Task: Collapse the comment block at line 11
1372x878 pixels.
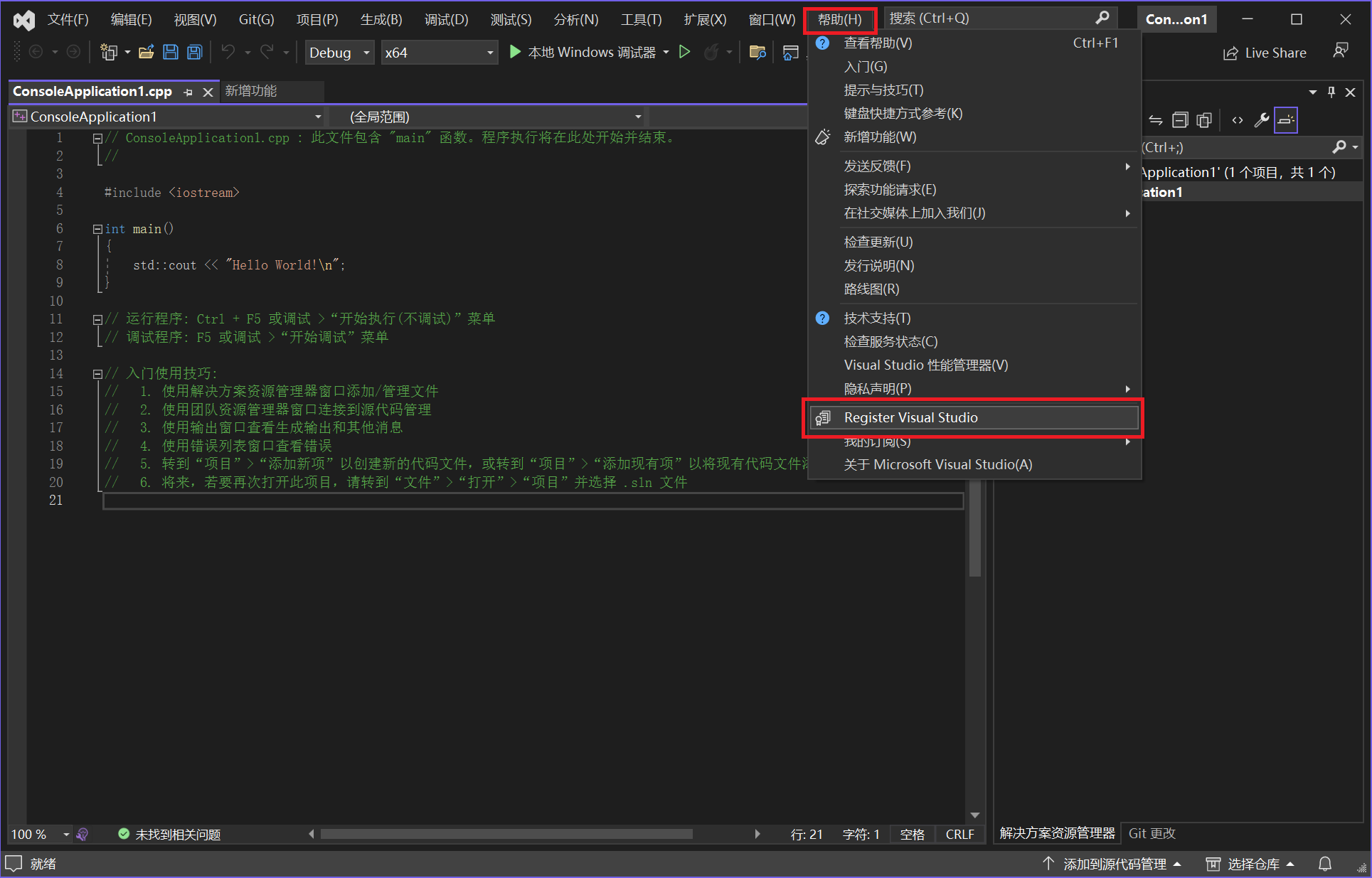Action: (97, 320)
